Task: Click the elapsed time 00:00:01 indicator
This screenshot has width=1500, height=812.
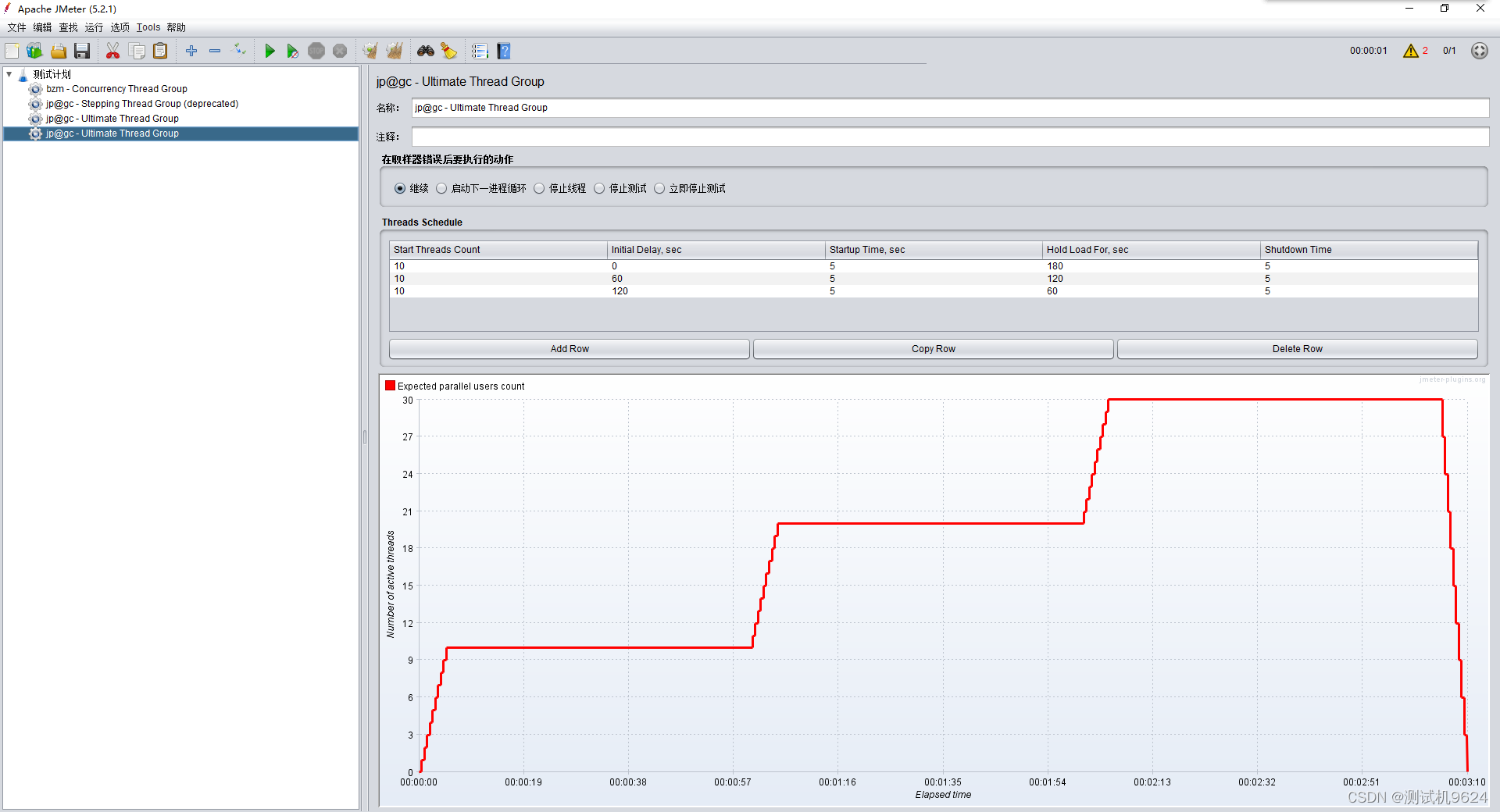Action: tap(1369, 51)
